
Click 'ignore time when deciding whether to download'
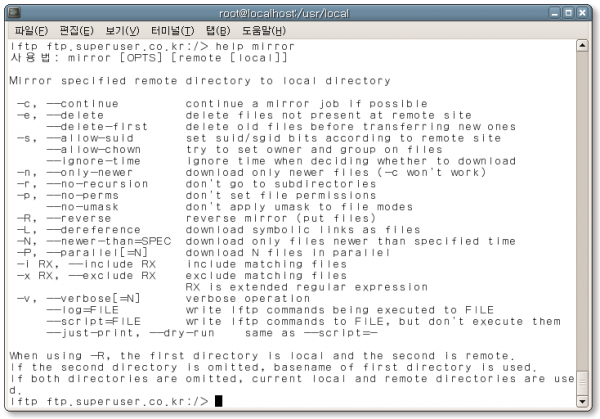coord(351,161)
